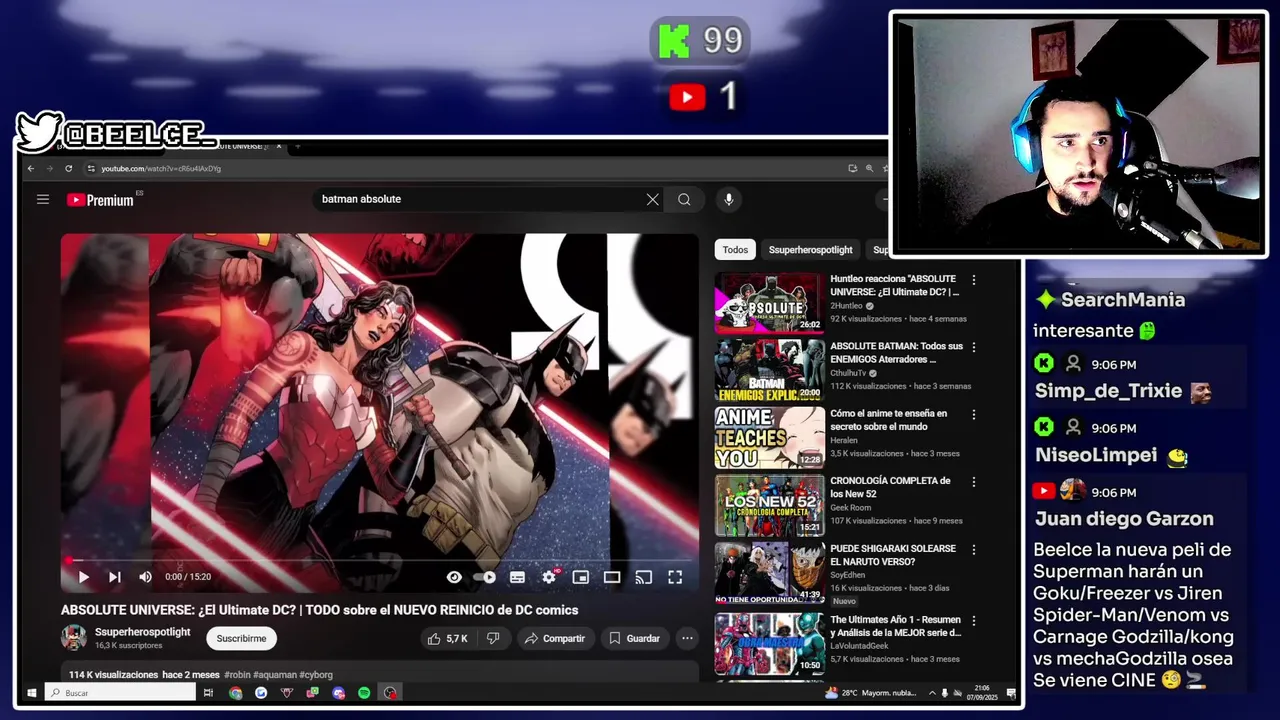Open weather widget showing 28°C
This screenshot has width=1280, height=720.
[x=870, y=693]
